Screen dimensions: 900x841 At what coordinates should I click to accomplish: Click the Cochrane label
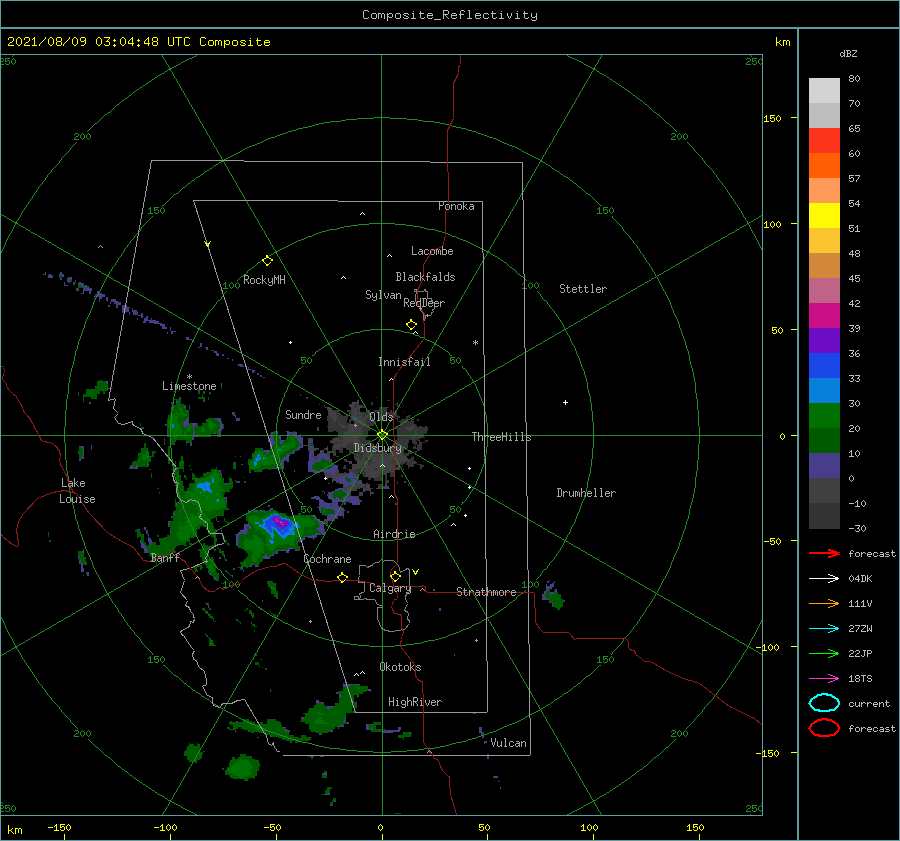327,559
